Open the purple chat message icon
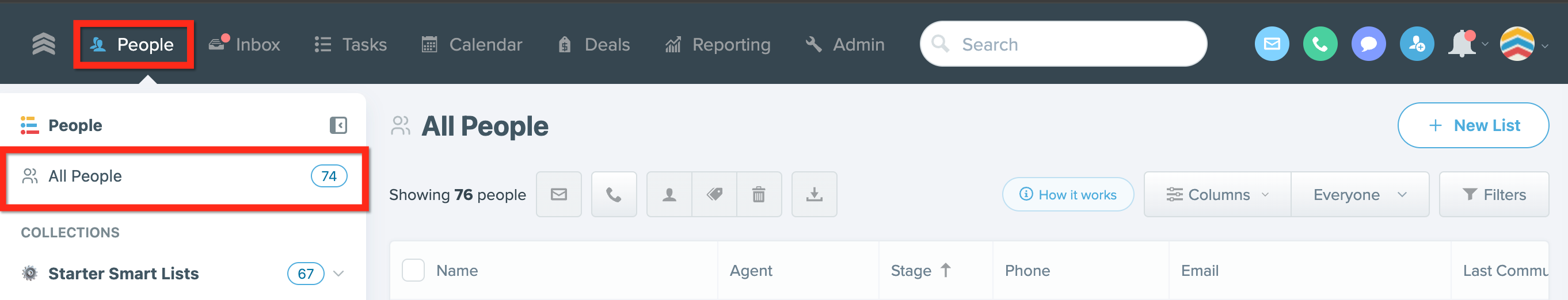The image size is (1568, 300). point(1368,44)
